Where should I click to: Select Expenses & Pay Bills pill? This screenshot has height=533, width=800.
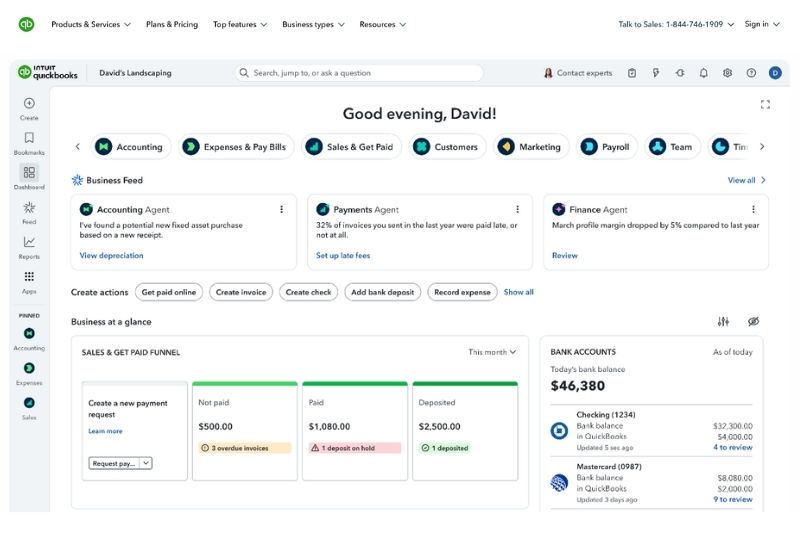[x=236, y=147]
